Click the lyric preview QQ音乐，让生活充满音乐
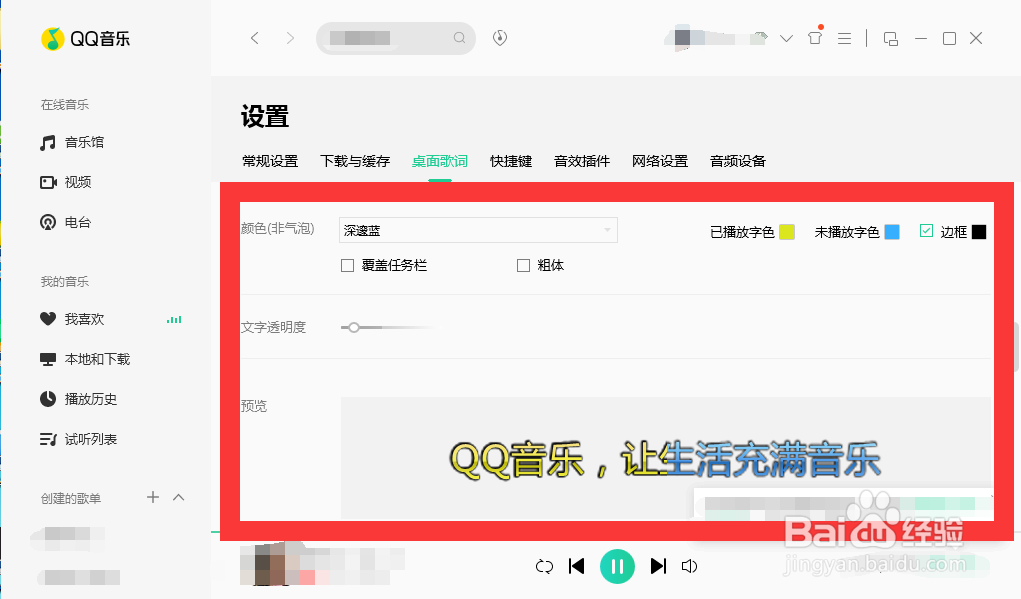The image size is (1021, 599). (x=665, y=460)
